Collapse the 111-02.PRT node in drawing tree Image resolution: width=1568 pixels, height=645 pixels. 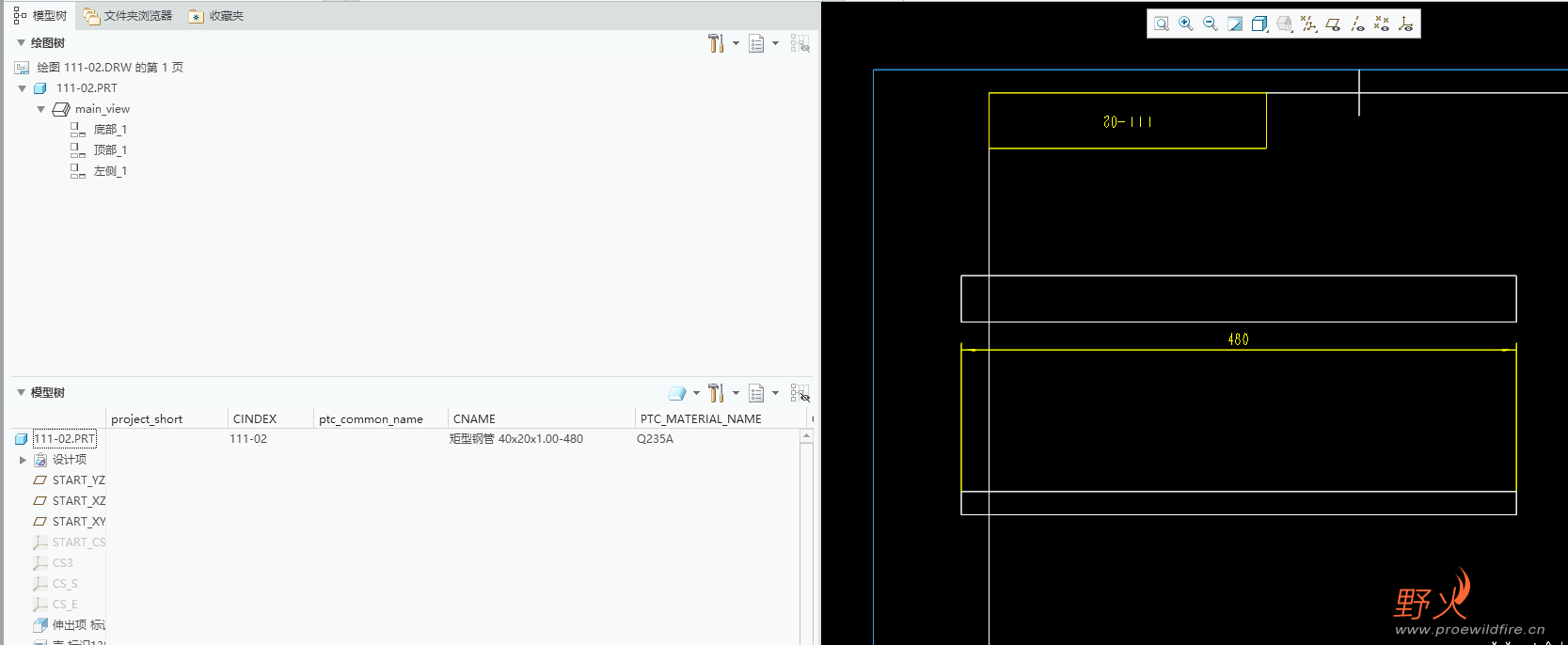(23, 88)
